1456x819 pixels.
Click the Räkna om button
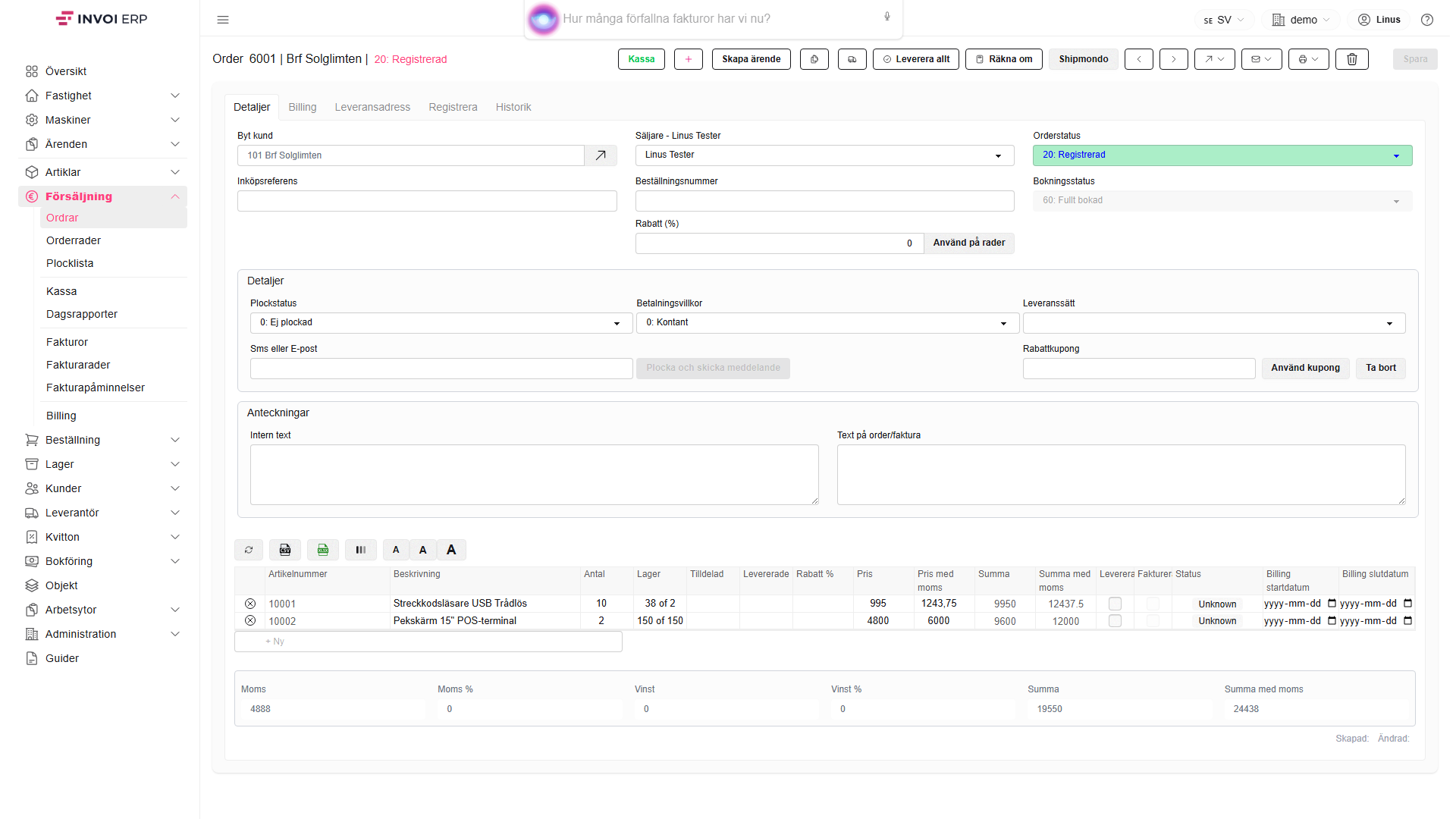point(1004,59)
